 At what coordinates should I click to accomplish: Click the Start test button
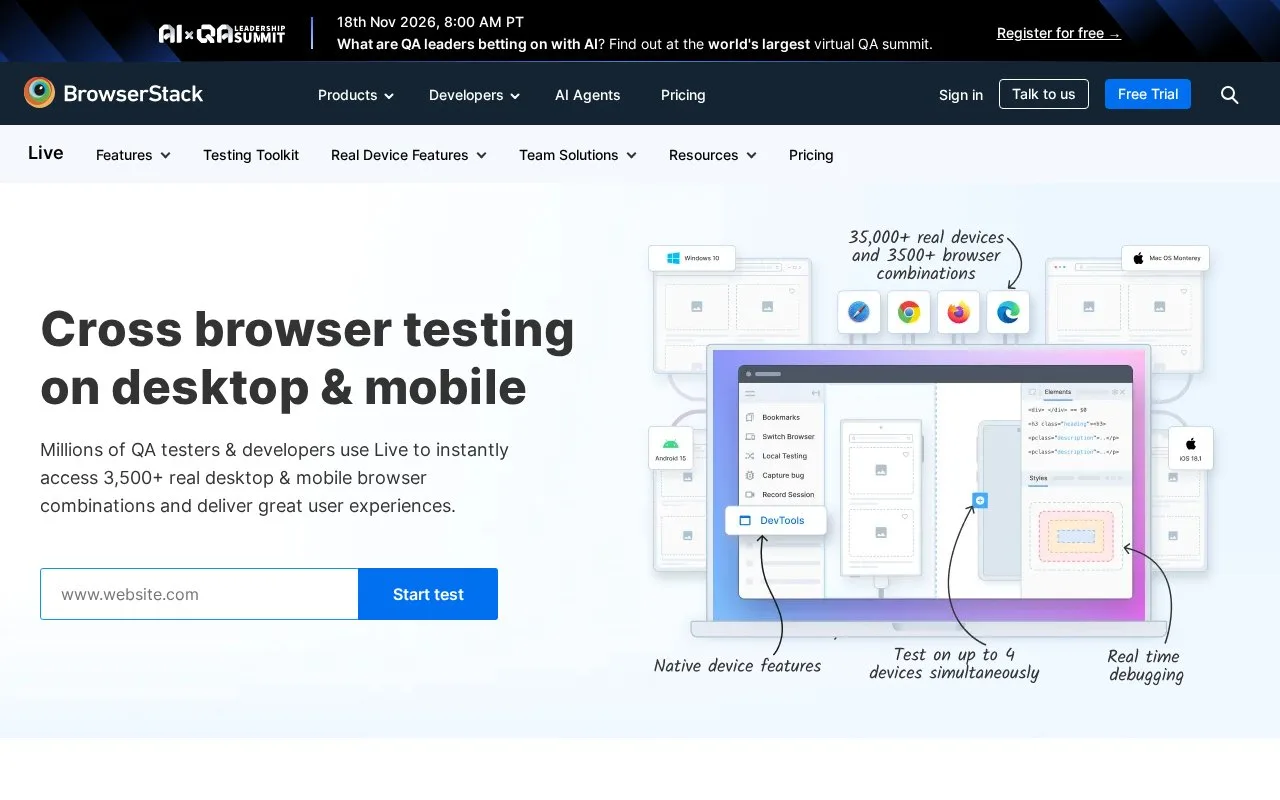click(x=428, y=594)
